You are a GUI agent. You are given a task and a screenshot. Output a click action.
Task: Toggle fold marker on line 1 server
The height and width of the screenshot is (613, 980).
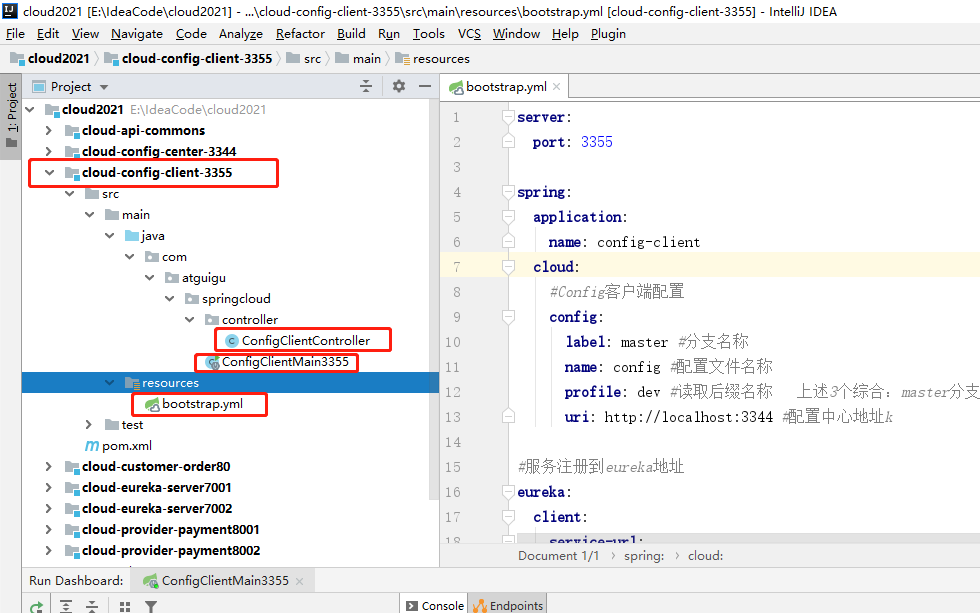[508, 117]
